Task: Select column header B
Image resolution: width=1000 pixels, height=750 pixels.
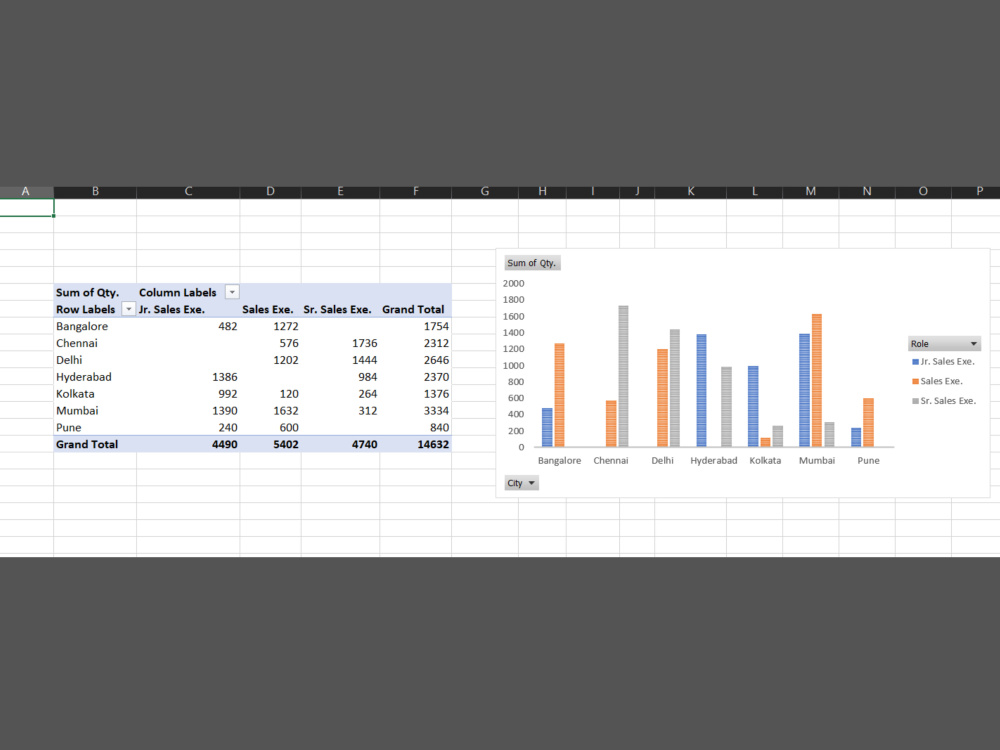Action: pyautogui.click(x=95, y=191)
